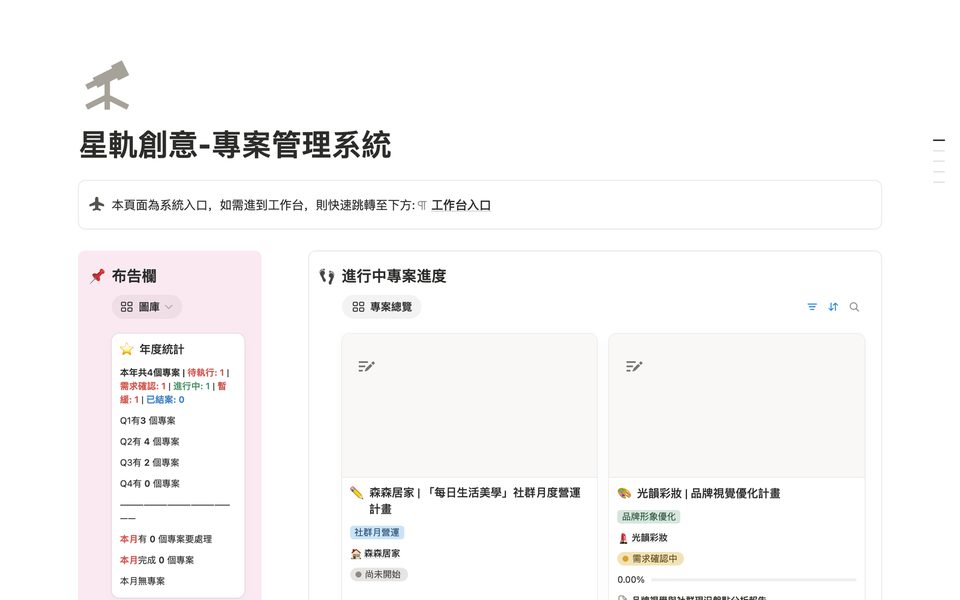This screenshot has height=600, width=960.
Task: Click the highlighted dark outline marker in table of contents
Action: click(939, 140)
